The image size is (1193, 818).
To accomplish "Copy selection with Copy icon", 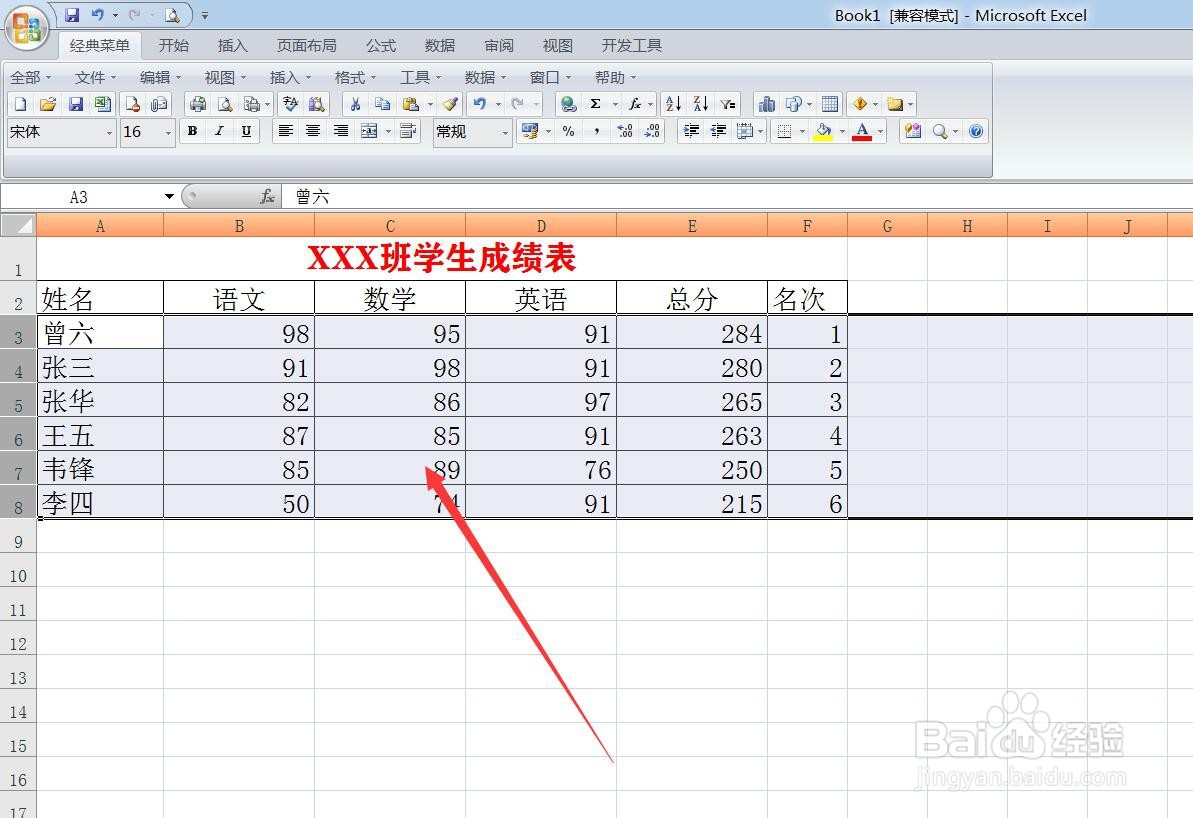I will coord(383,103).
